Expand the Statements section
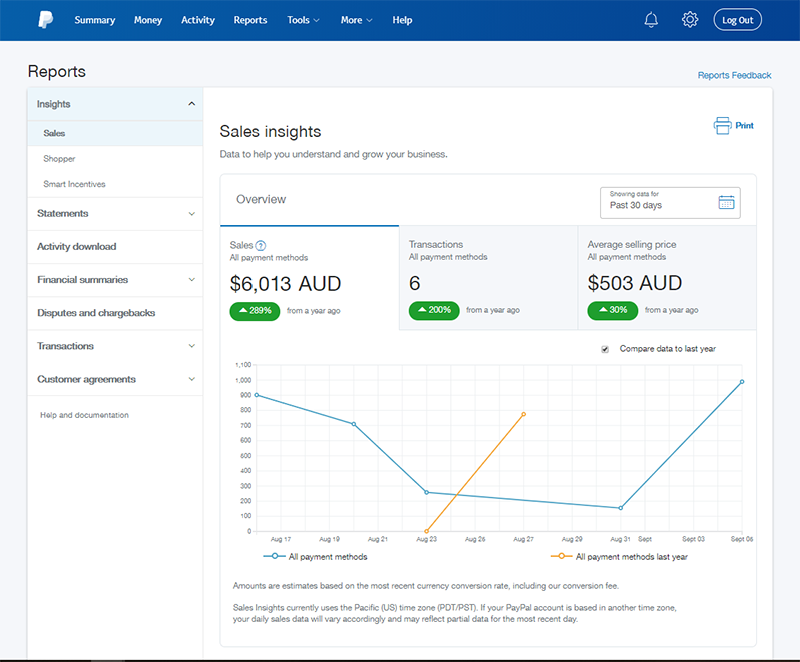Screen dimensions: 800x662 pyautogui.click(x=191, y=213)
